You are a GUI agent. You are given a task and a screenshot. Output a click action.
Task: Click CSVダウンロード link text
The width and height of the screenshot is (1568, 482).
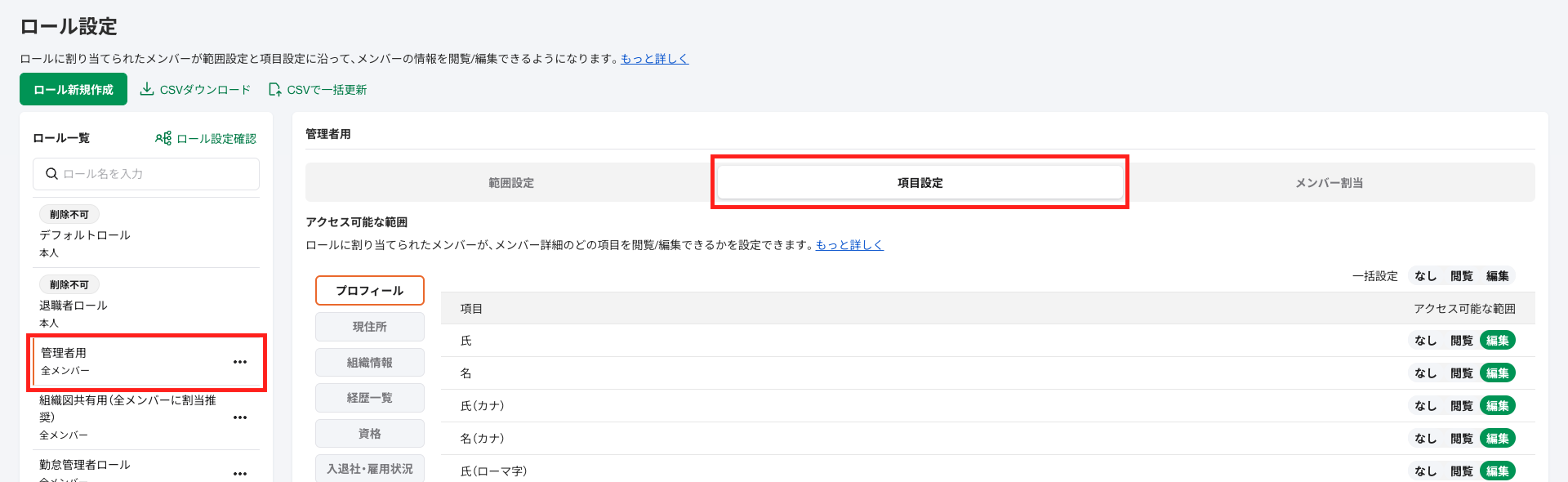tap(205, 90)
